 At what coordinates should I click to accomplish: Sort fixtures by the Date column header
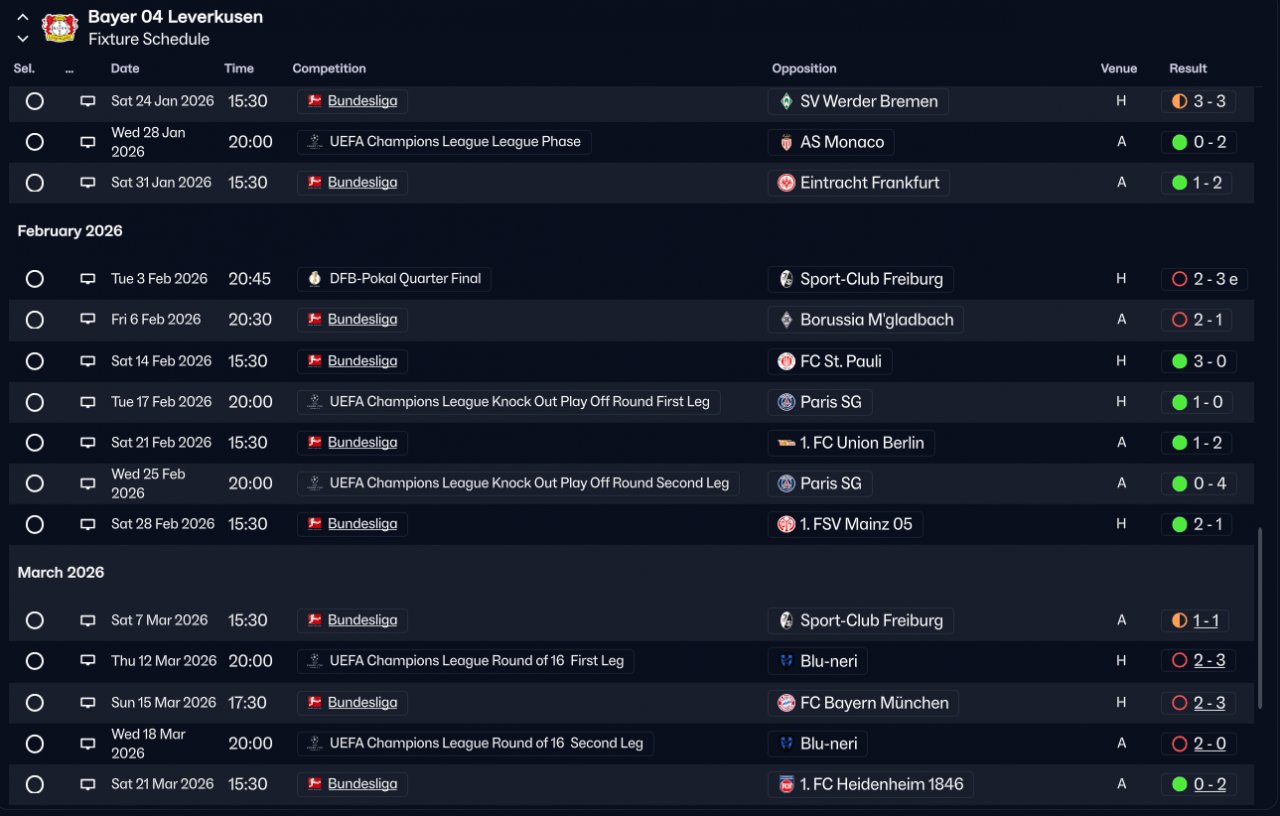click(125, 69)
